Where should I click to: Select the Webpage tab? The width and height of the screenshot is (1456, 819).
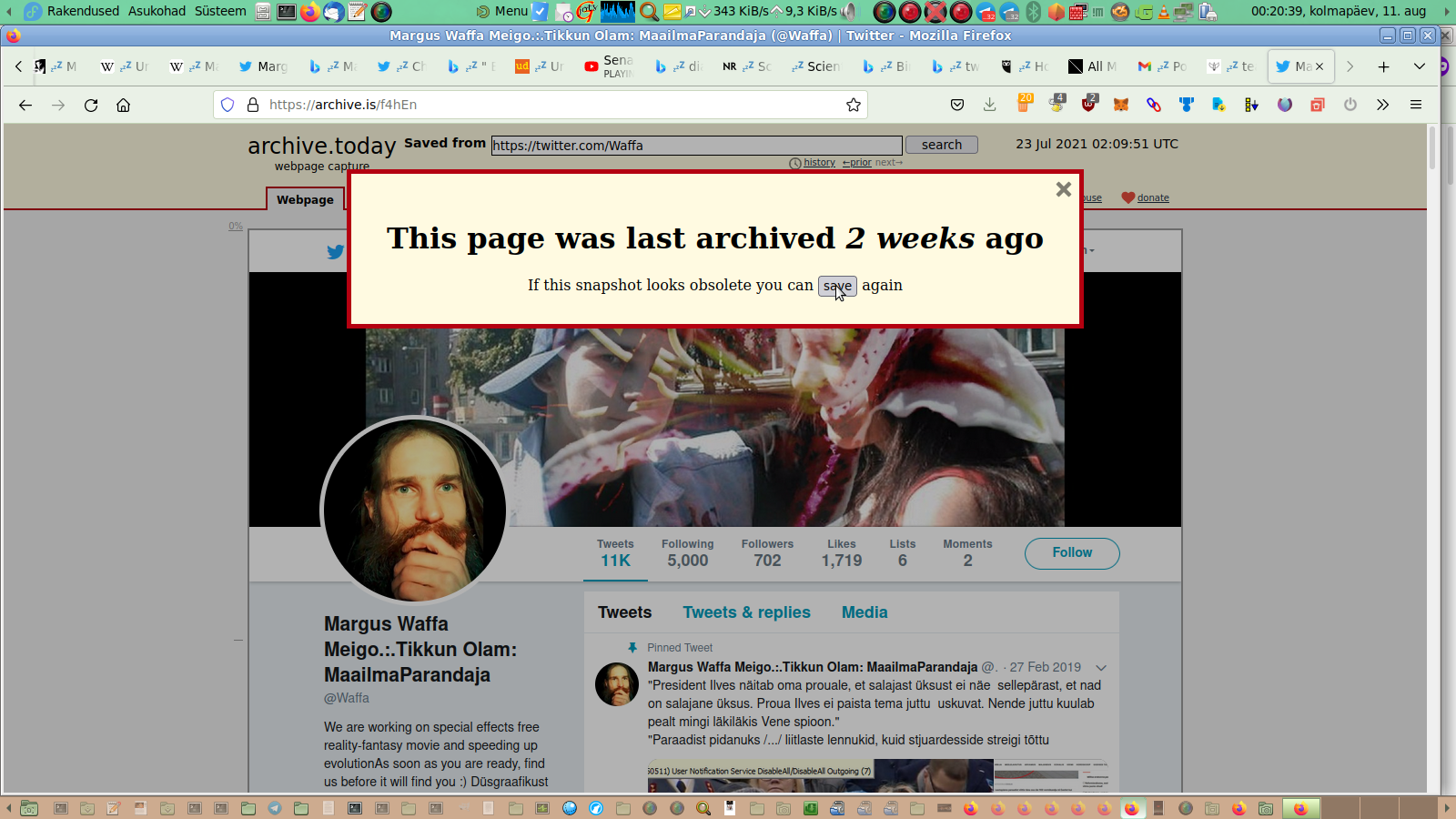click(305, 199)
